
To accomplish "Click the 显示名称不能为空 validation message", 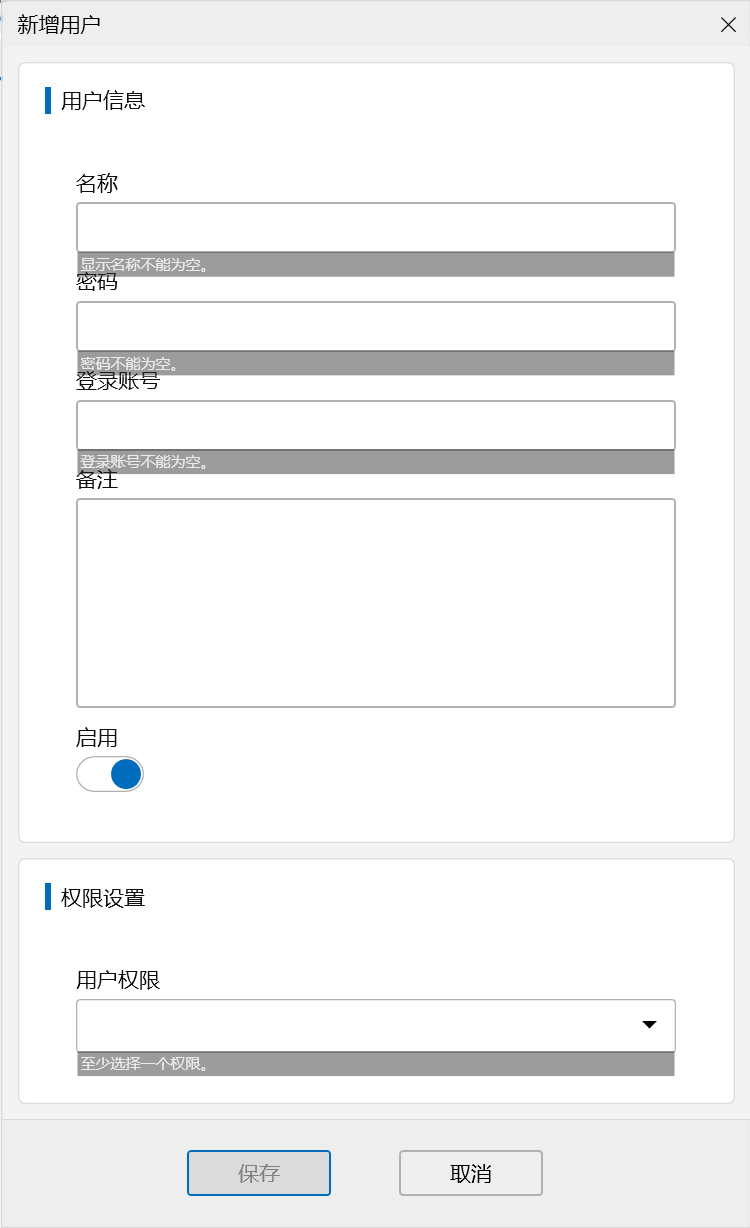I will [144, 265].
